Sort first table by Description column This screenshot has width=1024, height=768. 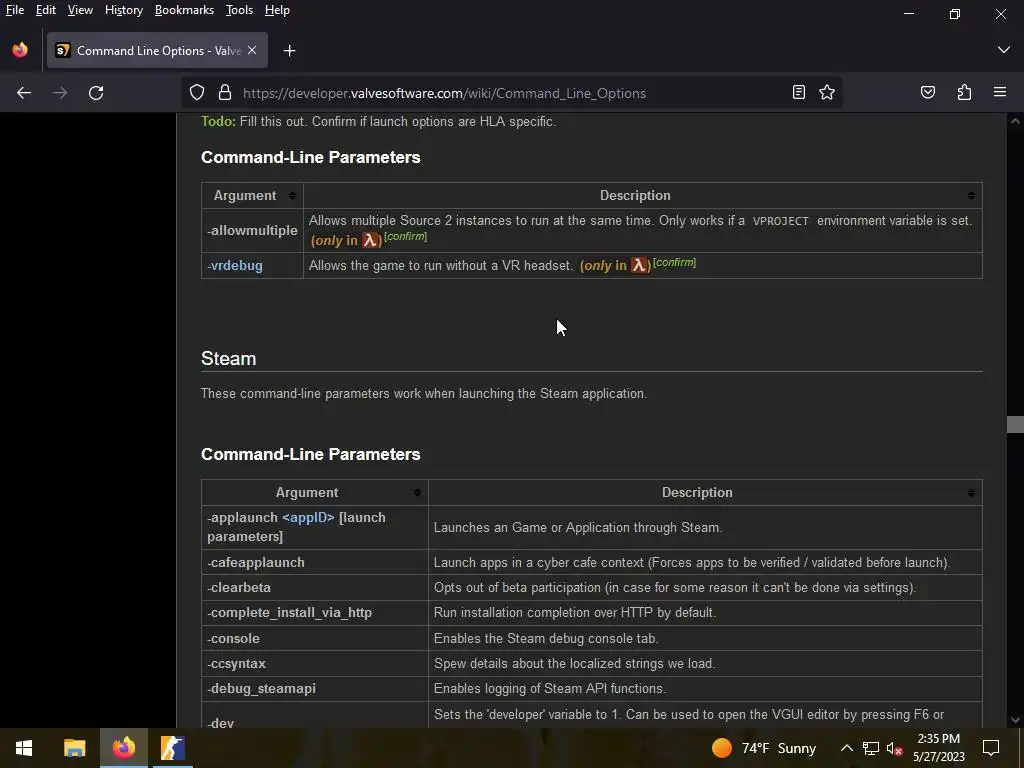pyautogui.click(x=971, y=196)
